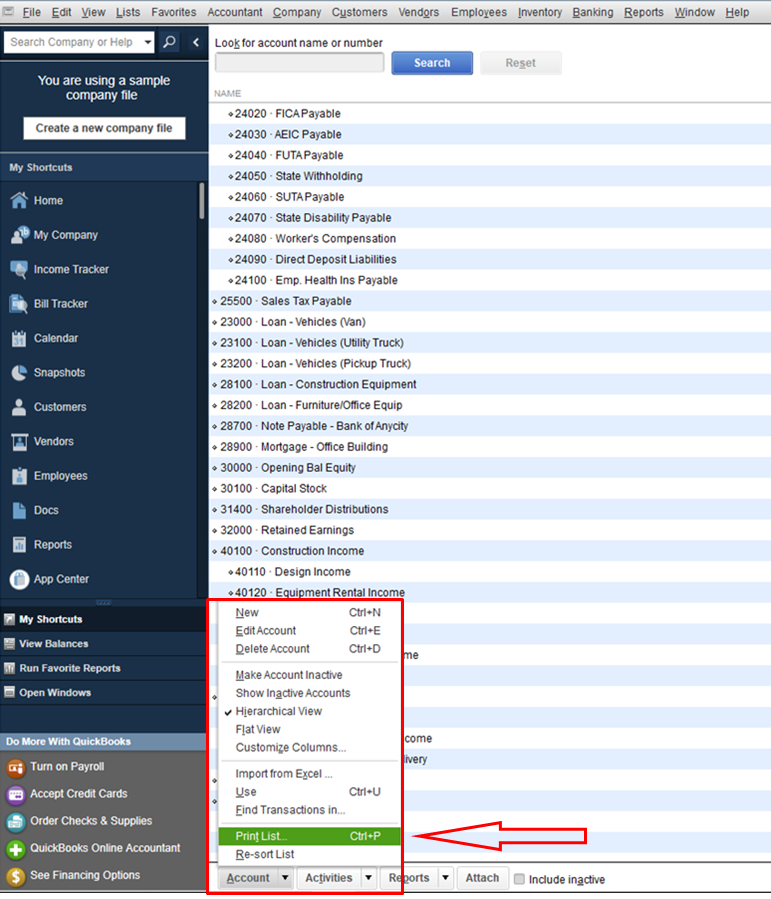Select 24090 Direct Deposit Liabilities
771x899 pixels.
(490, 260)
